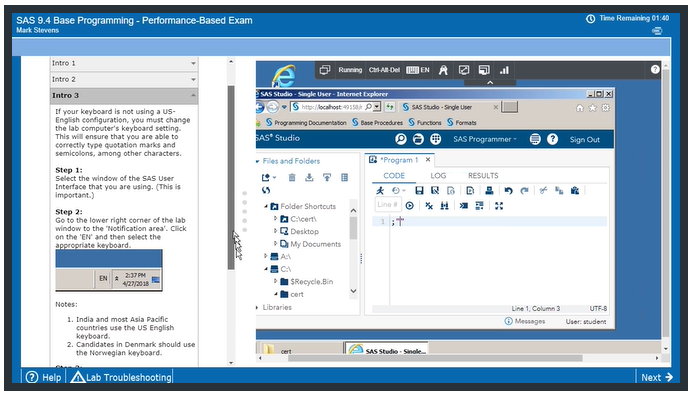The width and height of the screenshot is (693, 395).
Task: Run the SAS program with running-man icon
Action: (380, 190)
